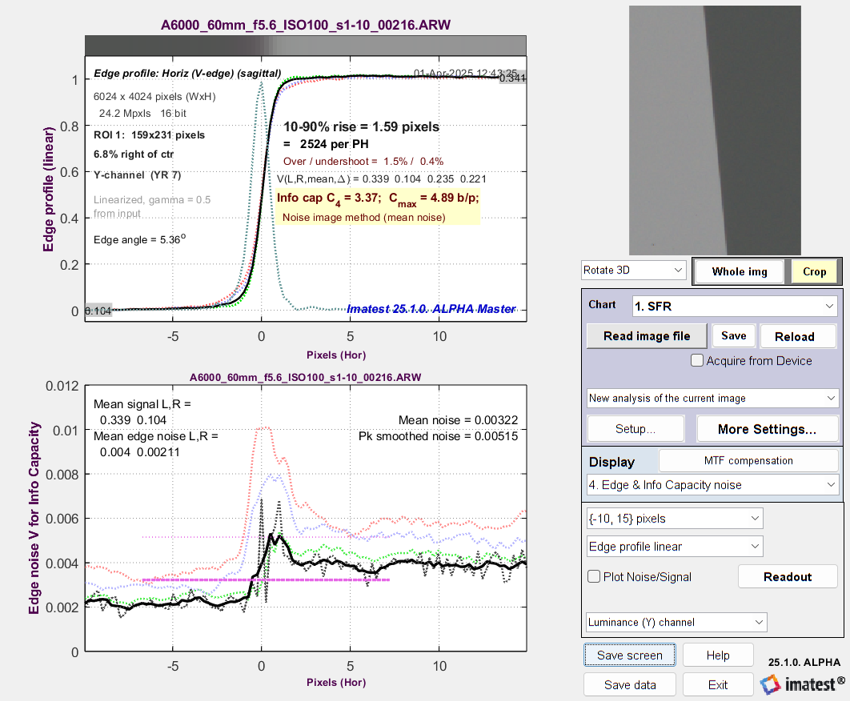Click the Save button beside Reload
Image resolution: width=850 pixels, height=701 pixels.
(x=734, y=336)
